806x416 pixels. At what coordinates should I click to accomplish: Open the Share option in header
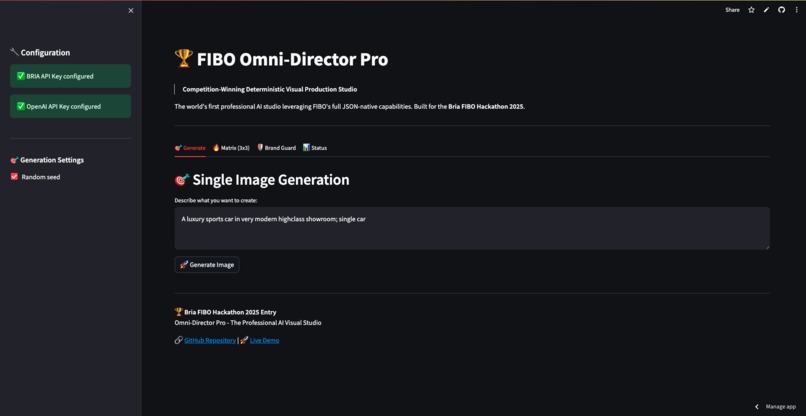[x=732, y=10]
